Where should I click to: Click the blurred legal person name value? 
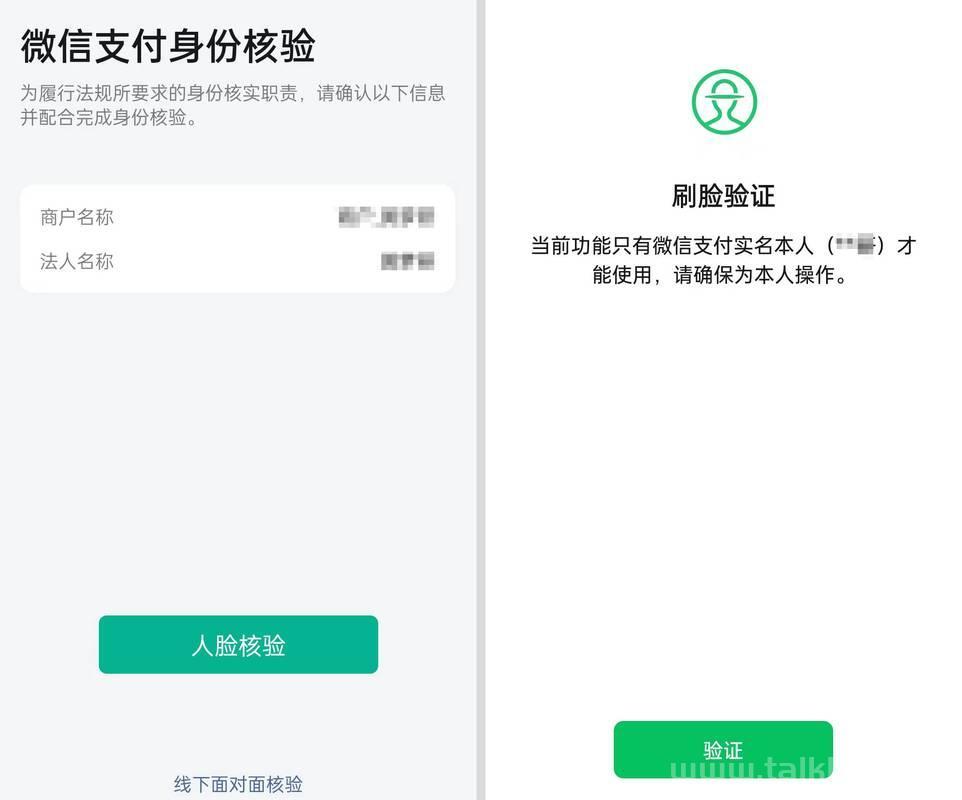pyautogui.click(x=407, y=261)
